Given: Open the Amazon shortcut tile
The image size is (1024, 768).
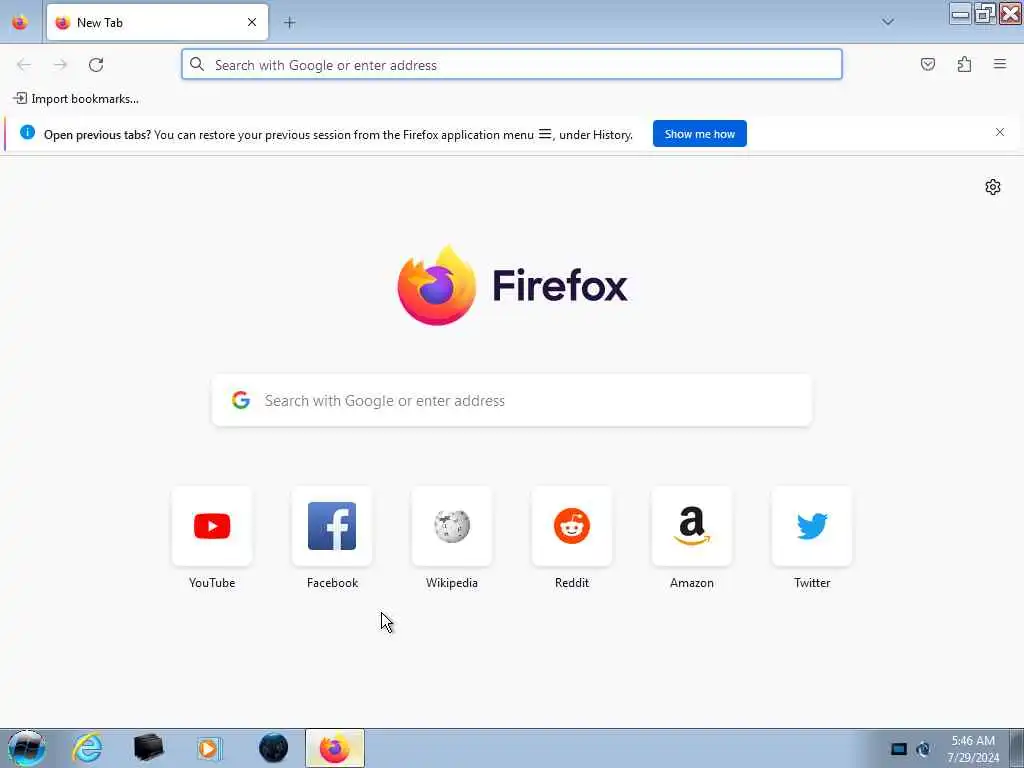Looking at the screenshot, I should [x=692, y=526].
